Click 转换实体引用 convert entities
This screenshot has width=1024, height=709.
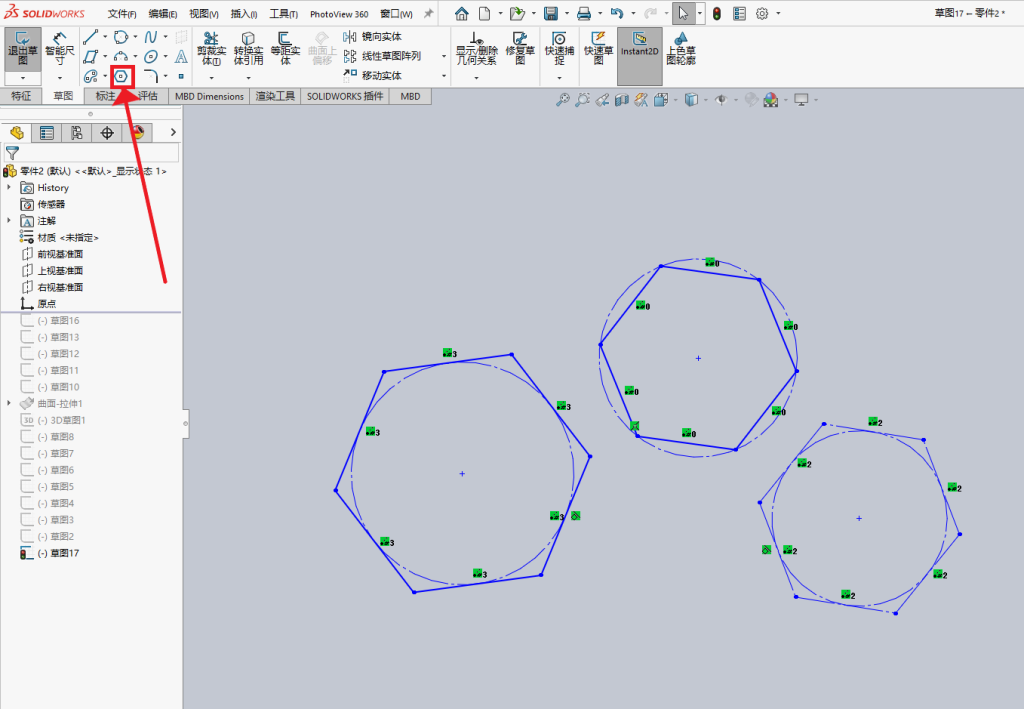pos(248,49)
